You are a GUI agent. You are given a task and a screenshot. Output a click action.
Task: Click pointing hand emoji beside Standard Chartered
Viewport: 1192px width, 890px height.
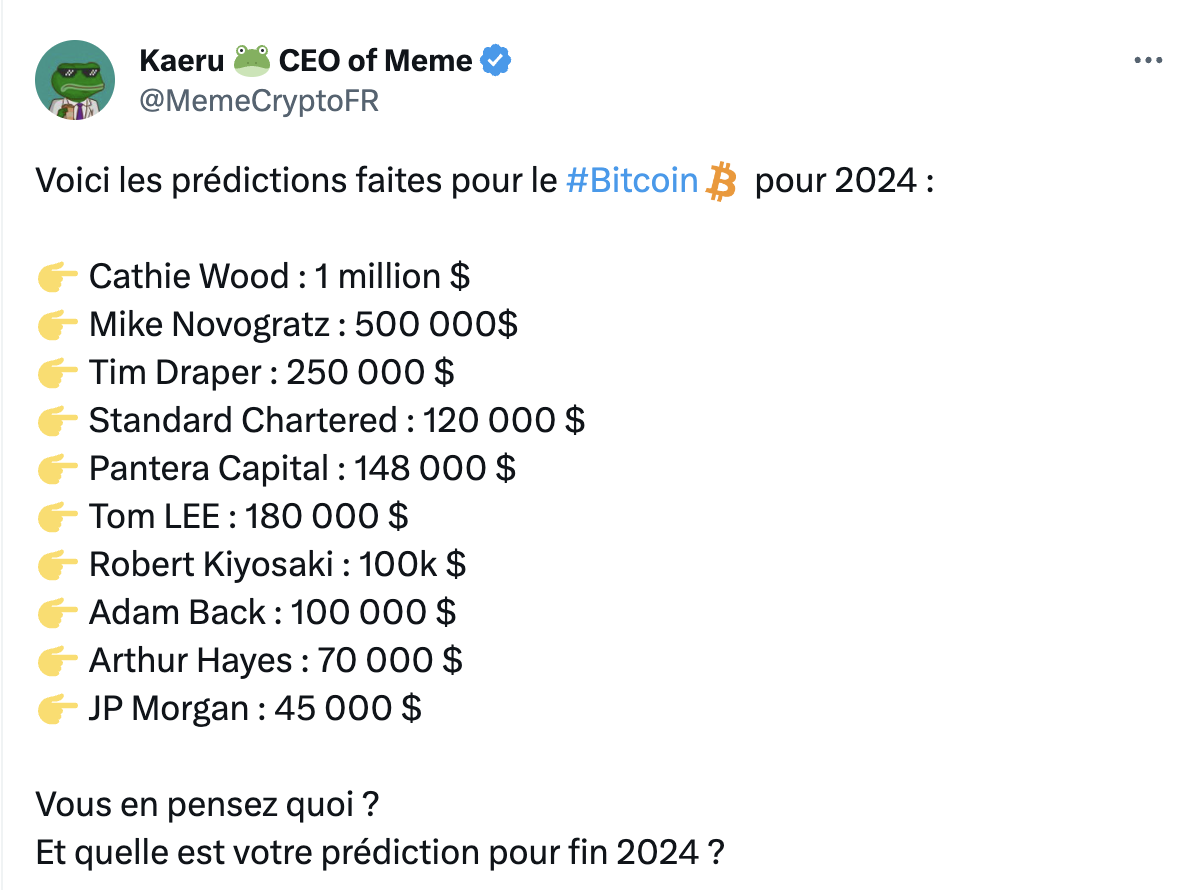click(58, 421)
